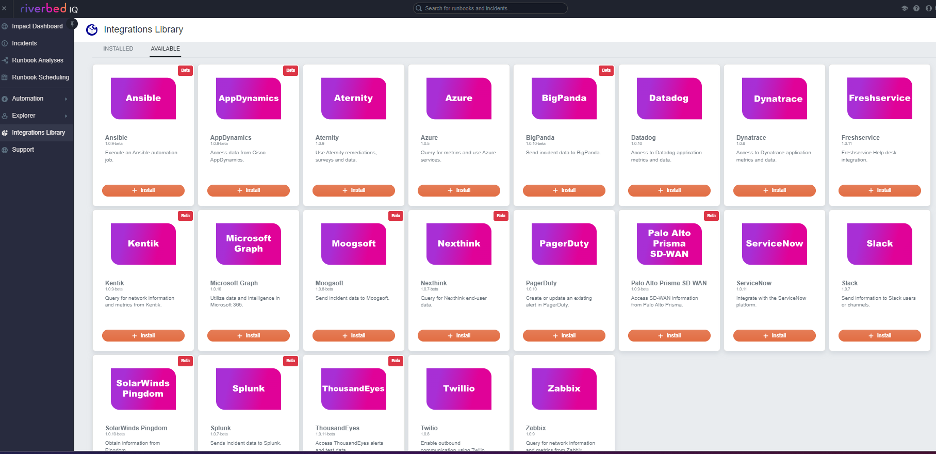Install the PagerDuty integration
The height and width of the screenshot is (454, 936).
(x=564, y=335)
